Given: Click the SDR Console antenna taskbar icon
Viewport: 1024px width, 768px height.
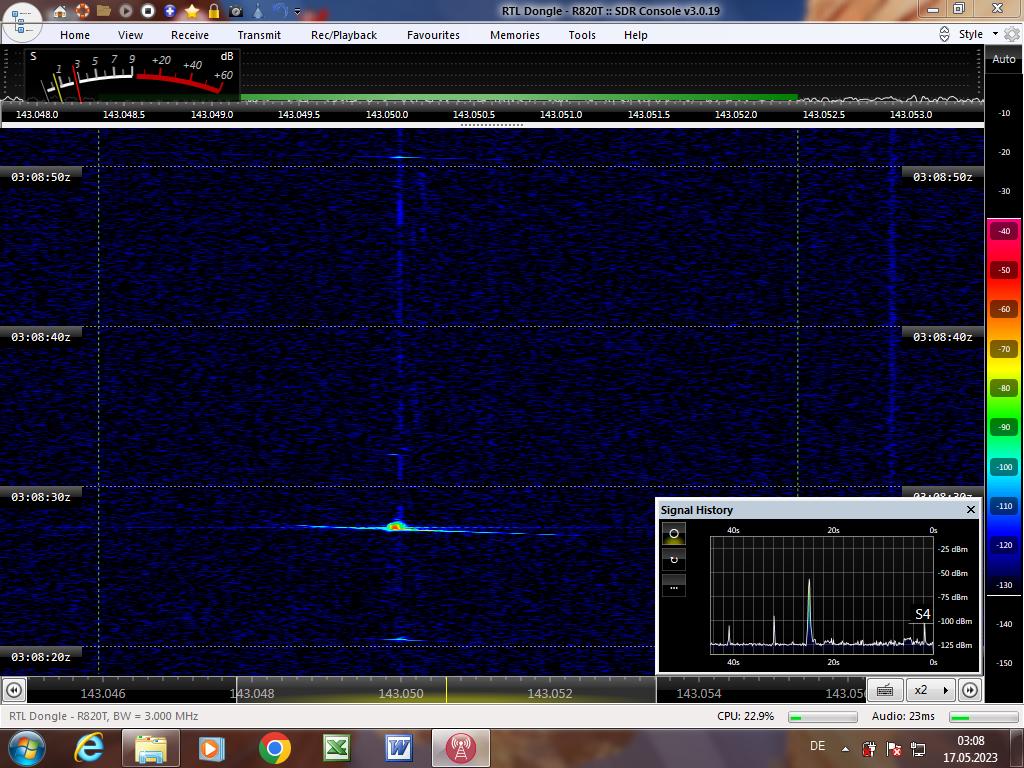Looking at the screenshot, I should [460, 748].
